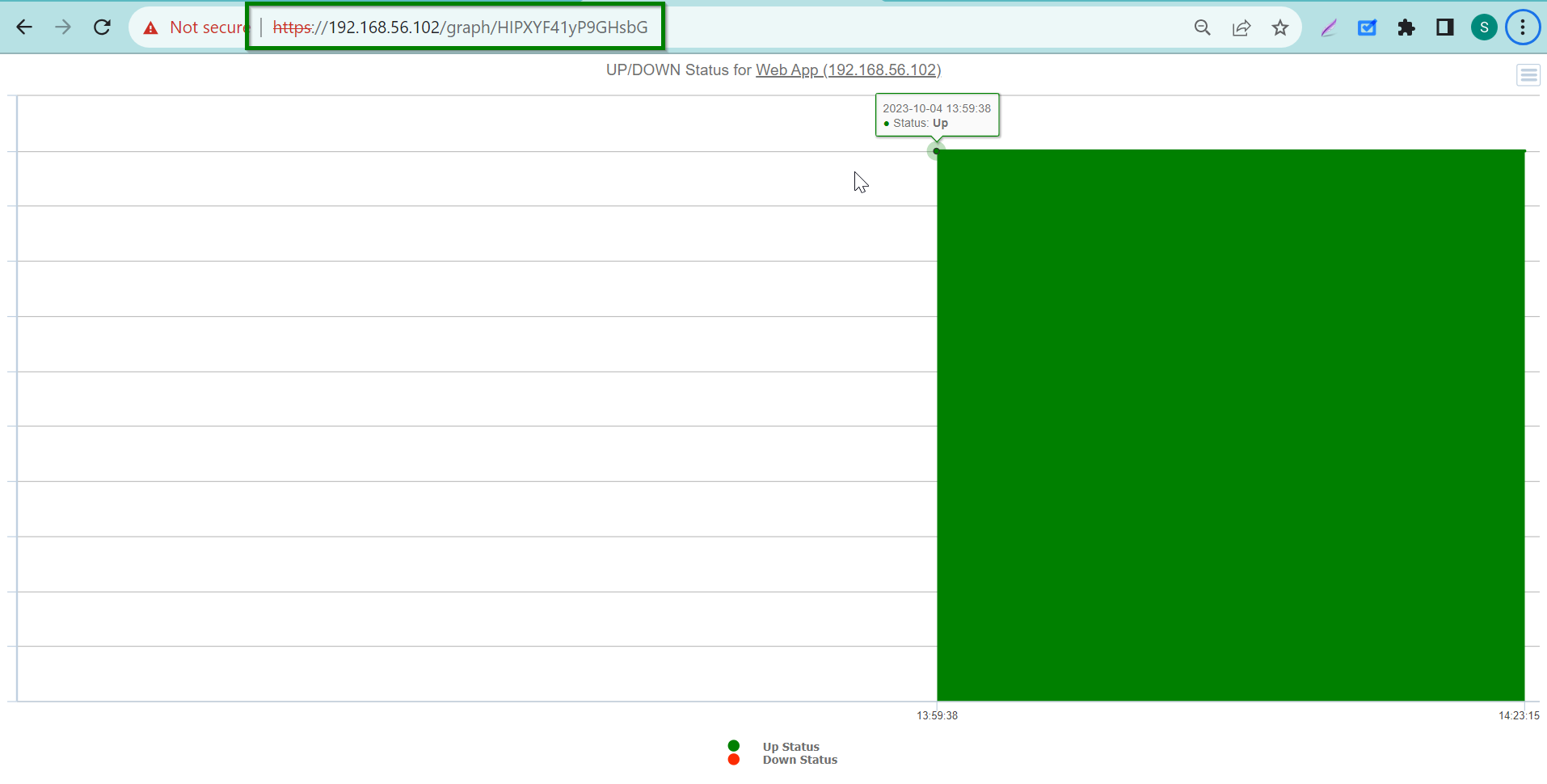
Task: Click the red Down Status legend dot
Action: (734, 760)
